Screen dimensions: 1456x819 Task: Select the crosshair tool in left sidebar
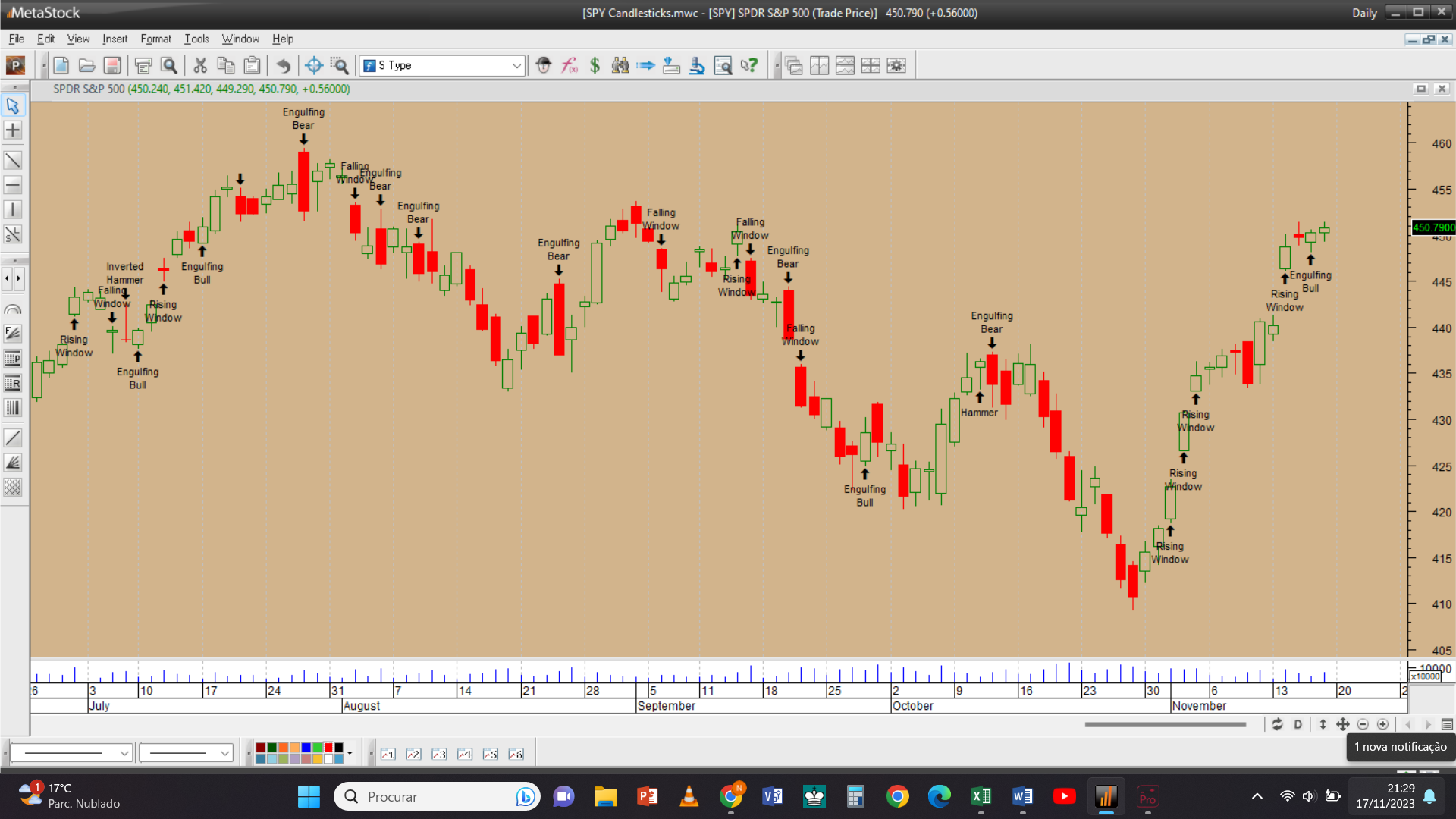(13, 130)
